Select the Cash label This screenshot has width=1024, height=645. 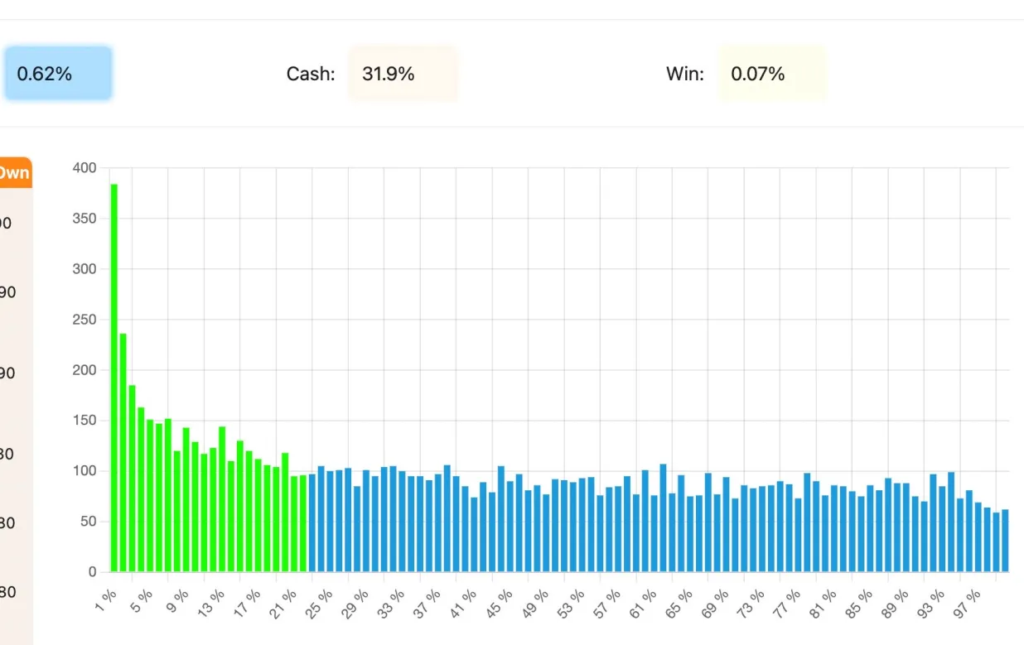(310, 74)
